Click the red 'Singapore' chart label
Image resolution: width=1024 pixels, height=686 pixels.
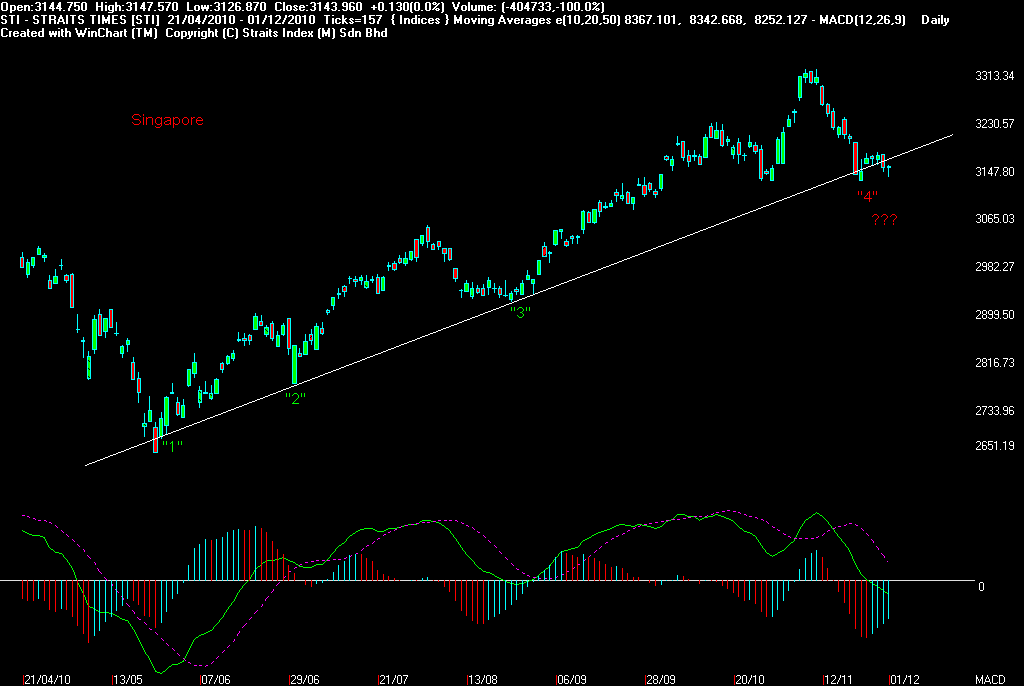pos(167,120)
